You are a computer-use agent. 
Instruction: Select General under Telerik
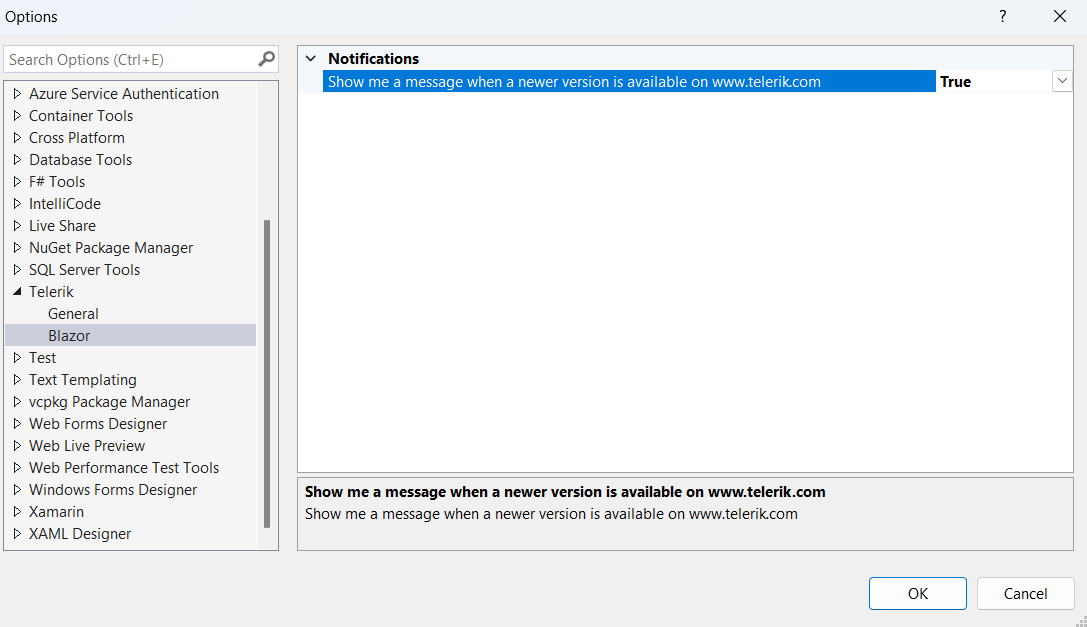pos(73,314)
